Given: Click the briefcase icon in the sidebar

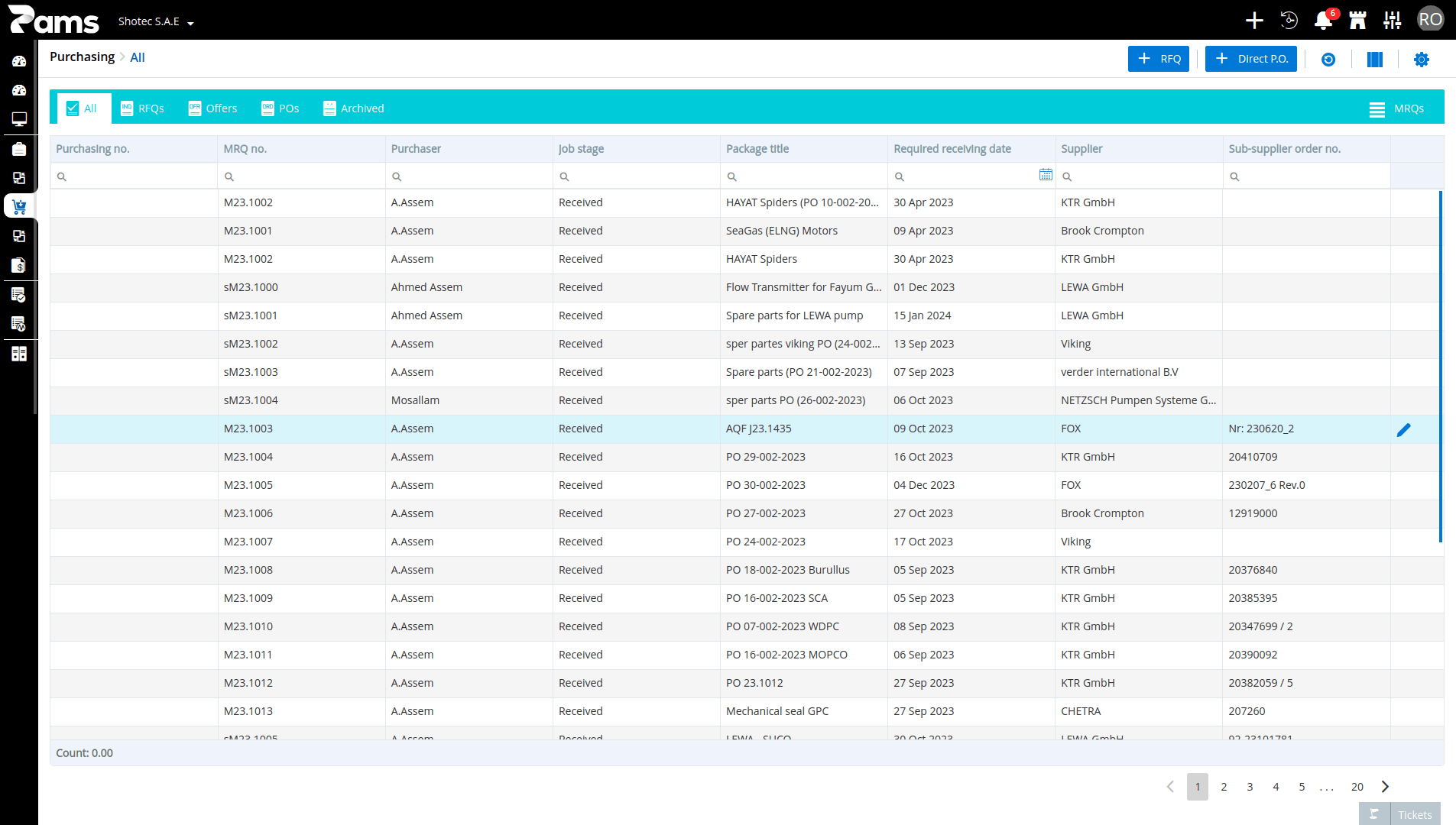Looking at the screenshot, I should point(19,149).
